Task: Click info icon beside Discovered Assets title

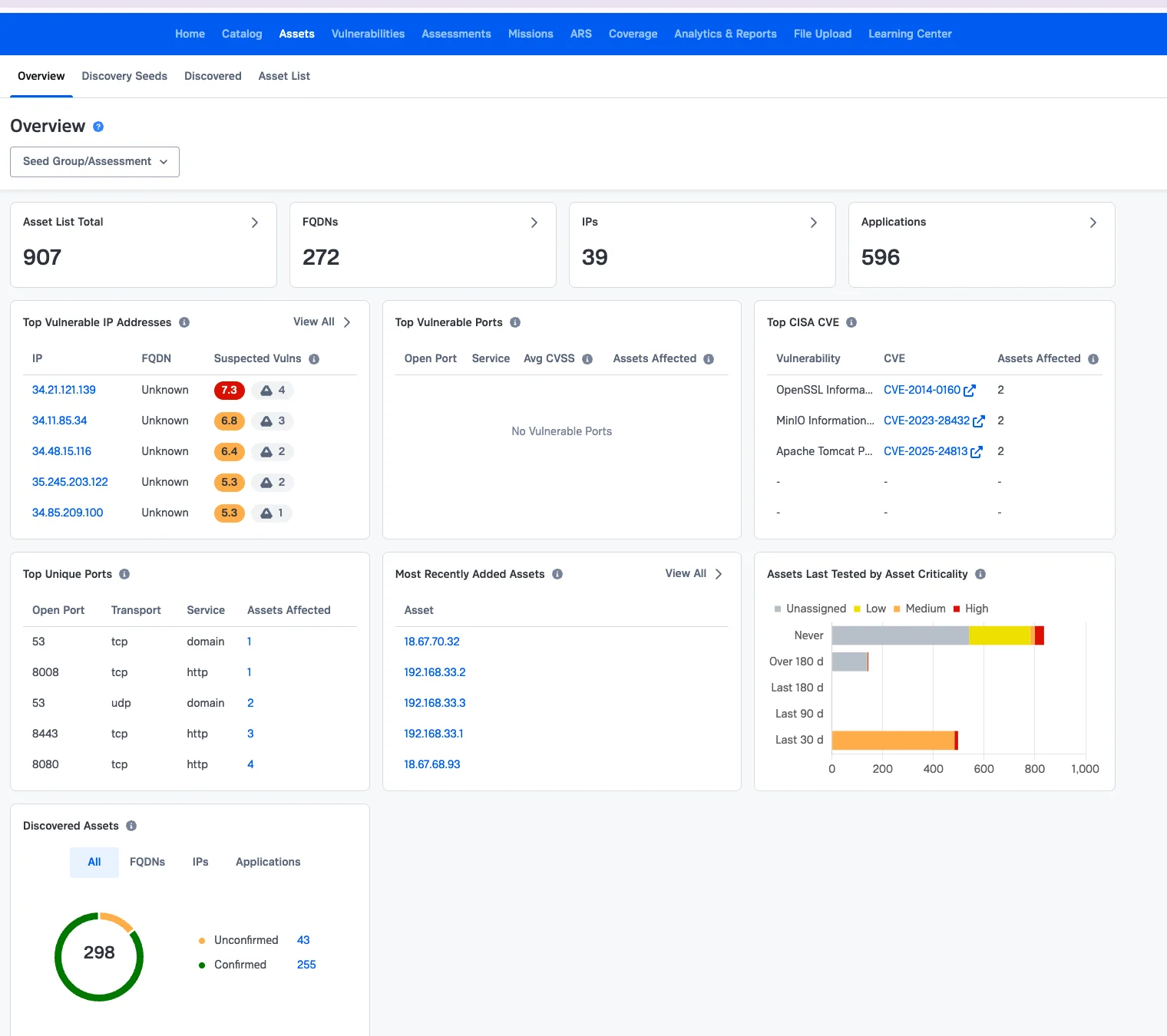Action: [x=131, y=826]
